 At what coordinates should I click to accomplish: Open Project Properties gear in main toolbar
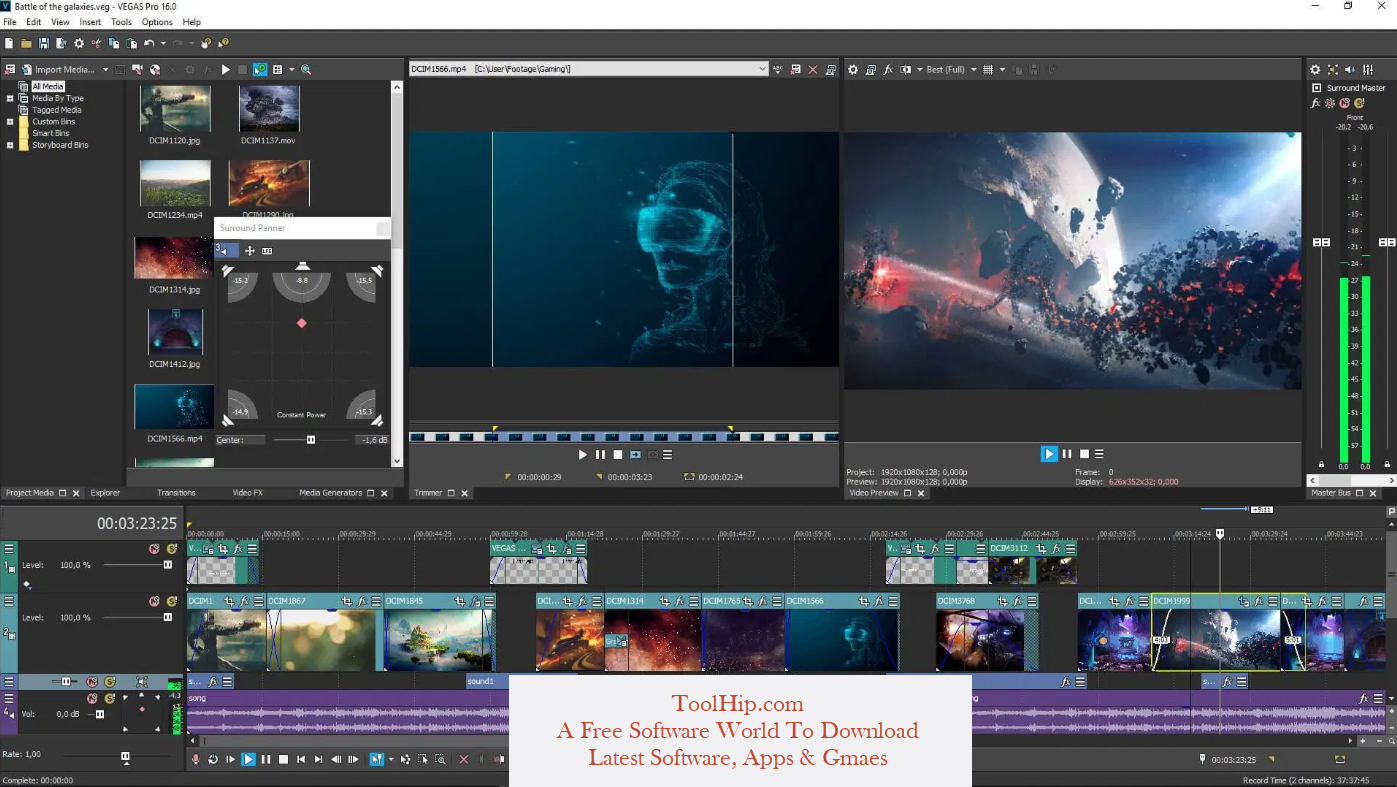[79, 43]
